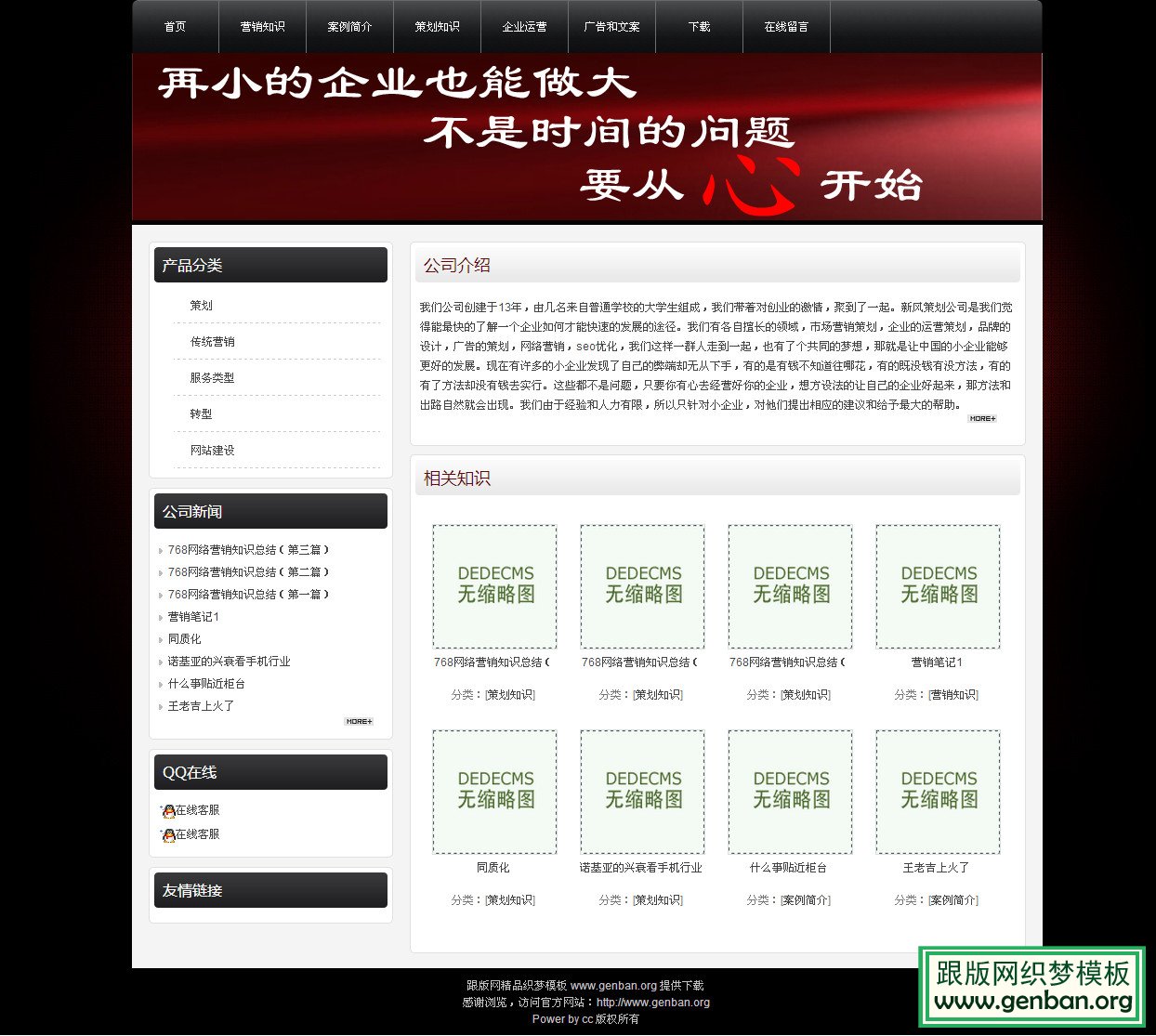
Task: Open the 在线留言 navigation item
Action: coord(785,27)
